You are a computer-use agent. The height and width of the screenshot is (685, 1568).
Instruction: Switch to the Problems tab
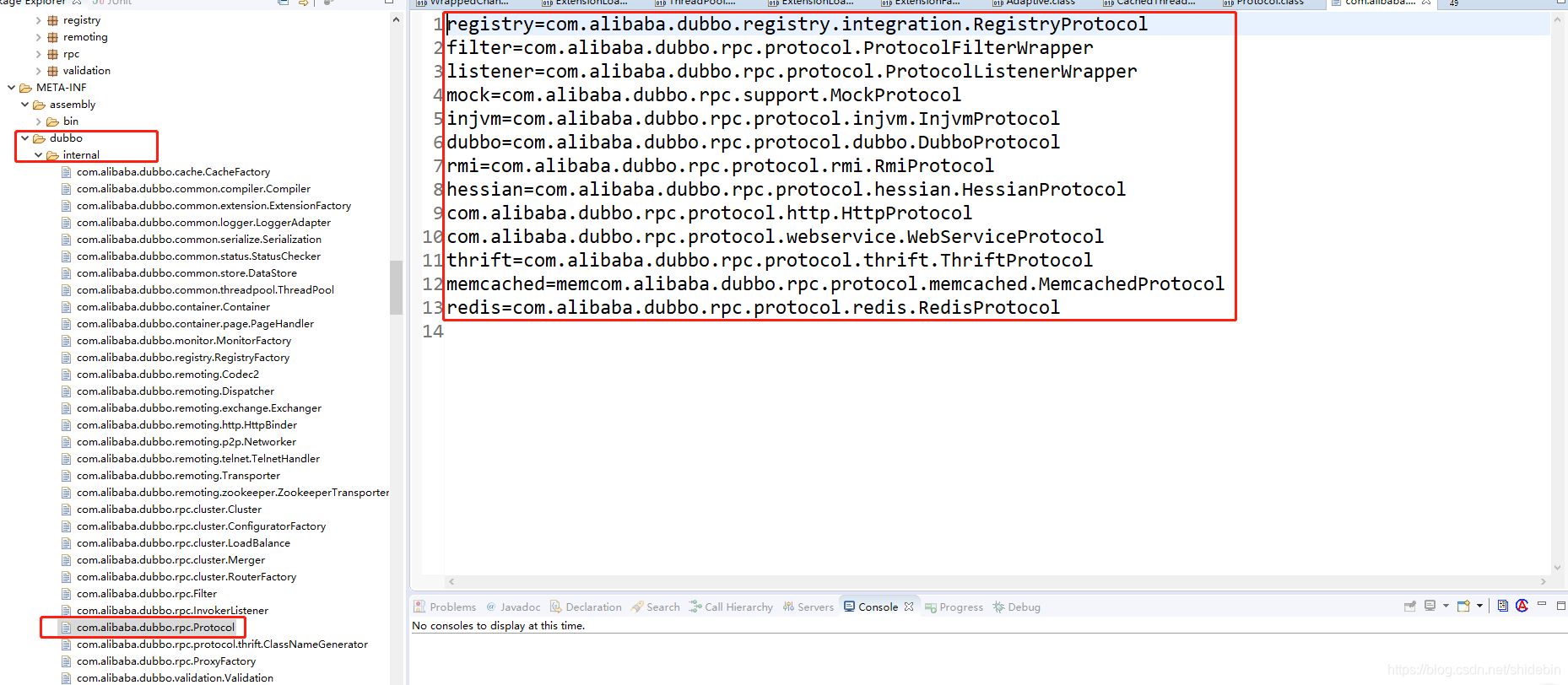click(445, 607)
